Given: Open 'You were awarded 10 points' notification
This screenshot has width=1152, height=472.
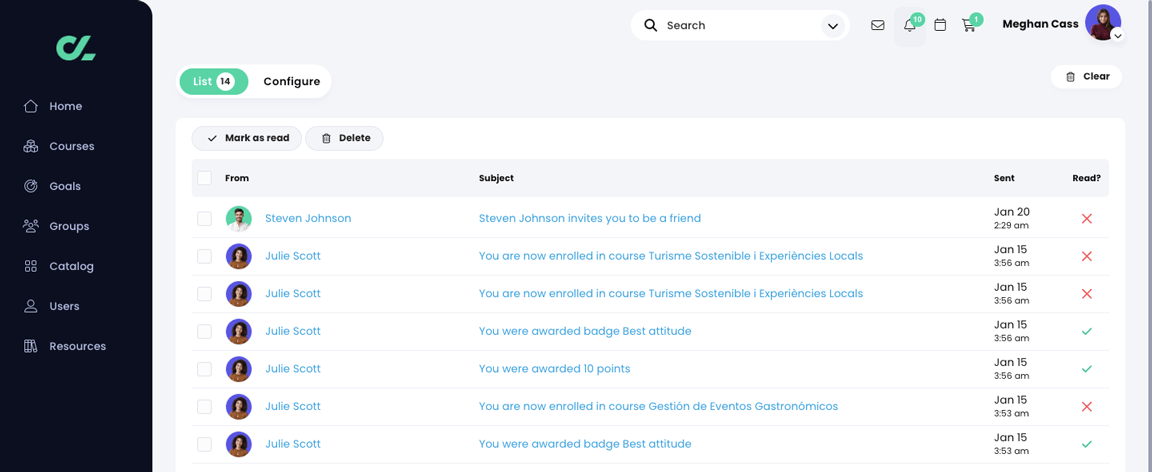Looking at the screenshot, I should (555, 369).
